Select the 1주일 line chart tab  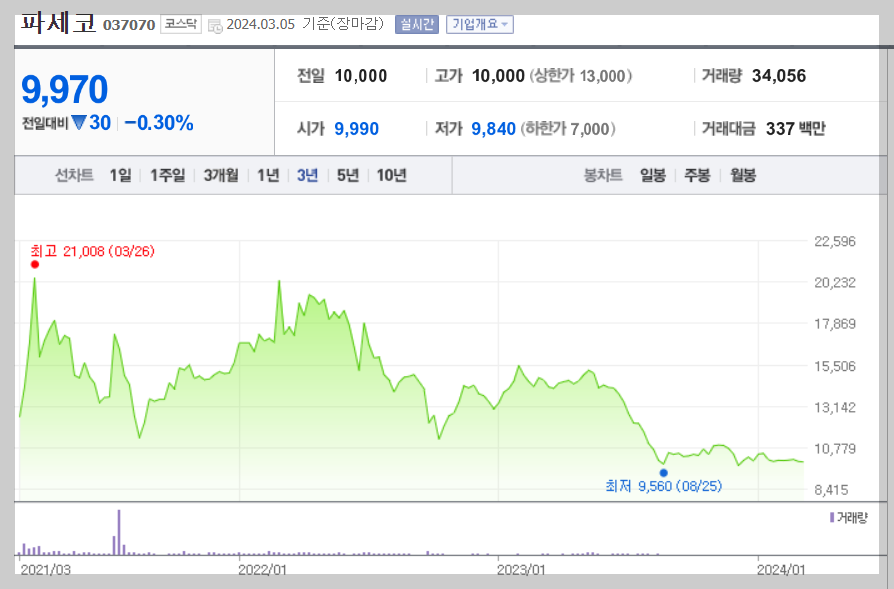167,175
